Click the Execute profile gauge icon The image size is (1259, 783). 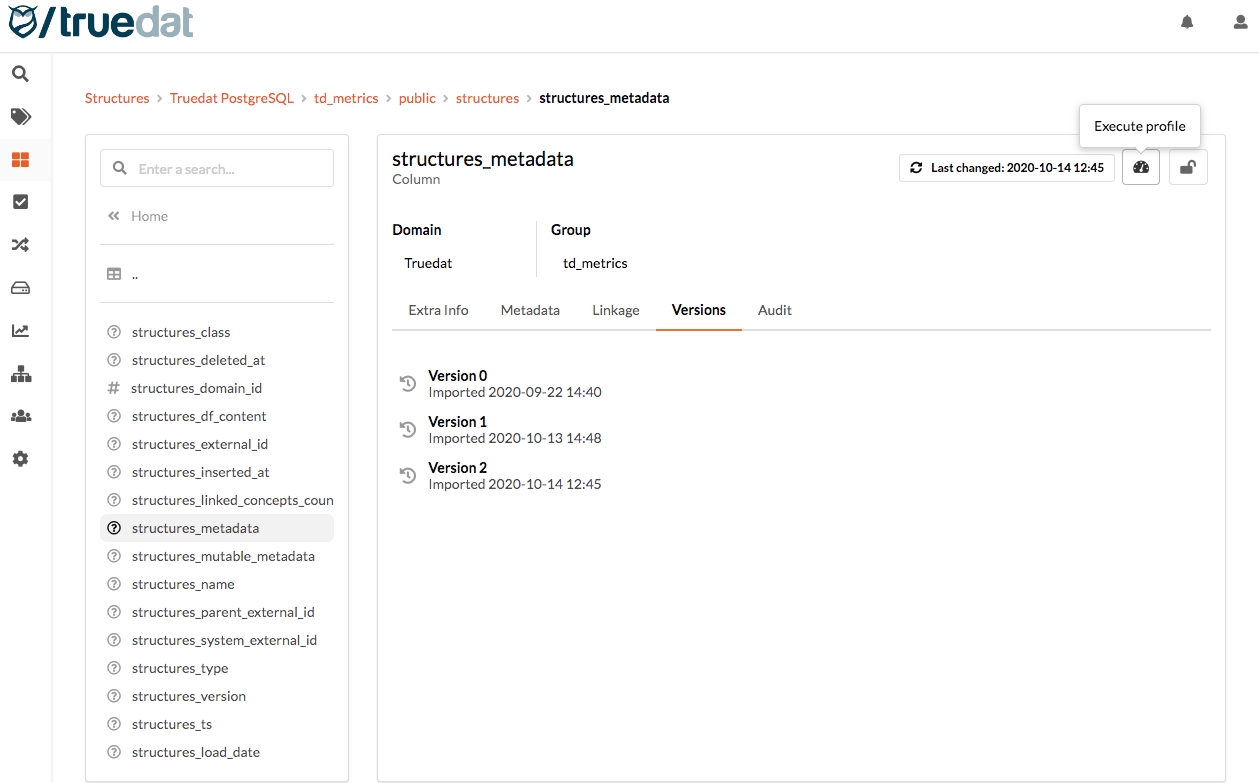point(1141,168)
